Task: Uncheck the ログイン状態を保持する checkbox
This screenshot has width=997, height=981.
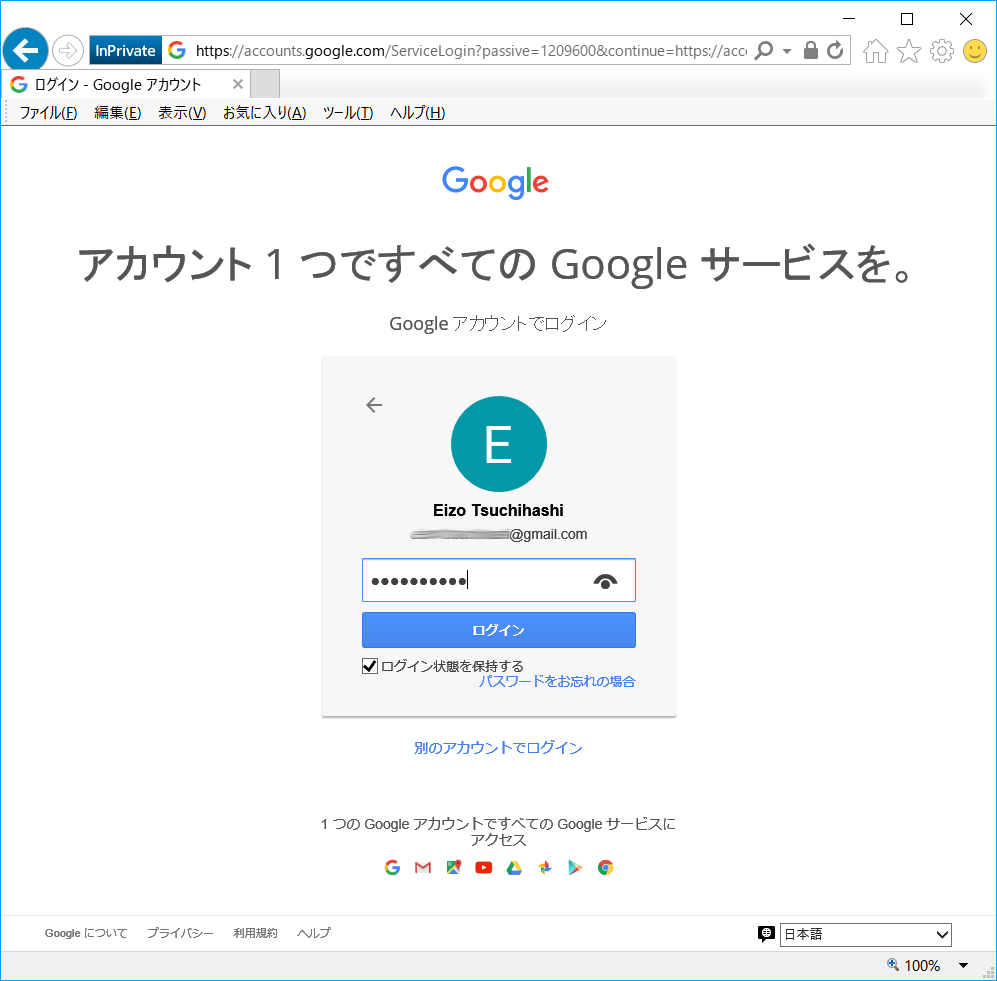Action: tap(369, 666)
